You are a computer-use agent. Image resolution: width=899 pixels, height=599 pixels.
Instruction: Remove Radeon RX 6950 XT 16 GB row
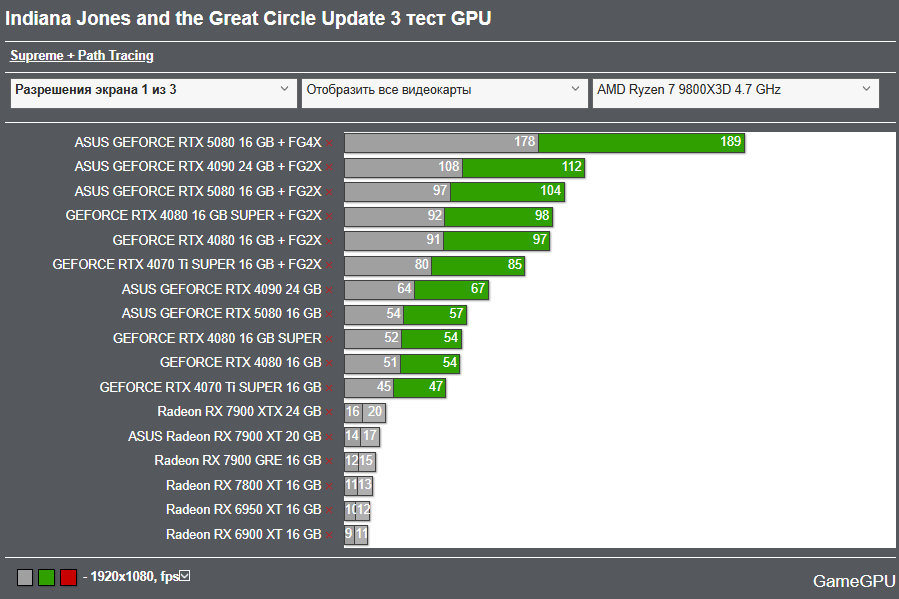click(x=329, y=511)
